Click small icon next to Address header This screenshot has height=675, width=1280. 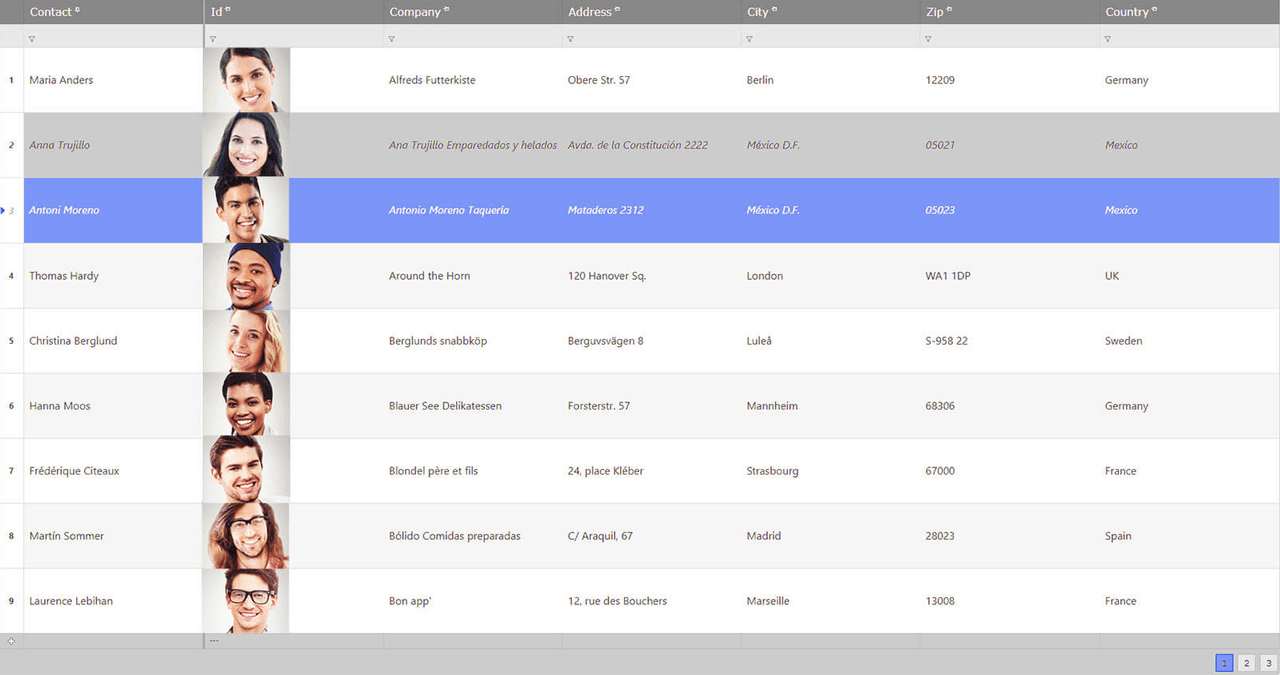pyautogui.click(x=617, y=9)
